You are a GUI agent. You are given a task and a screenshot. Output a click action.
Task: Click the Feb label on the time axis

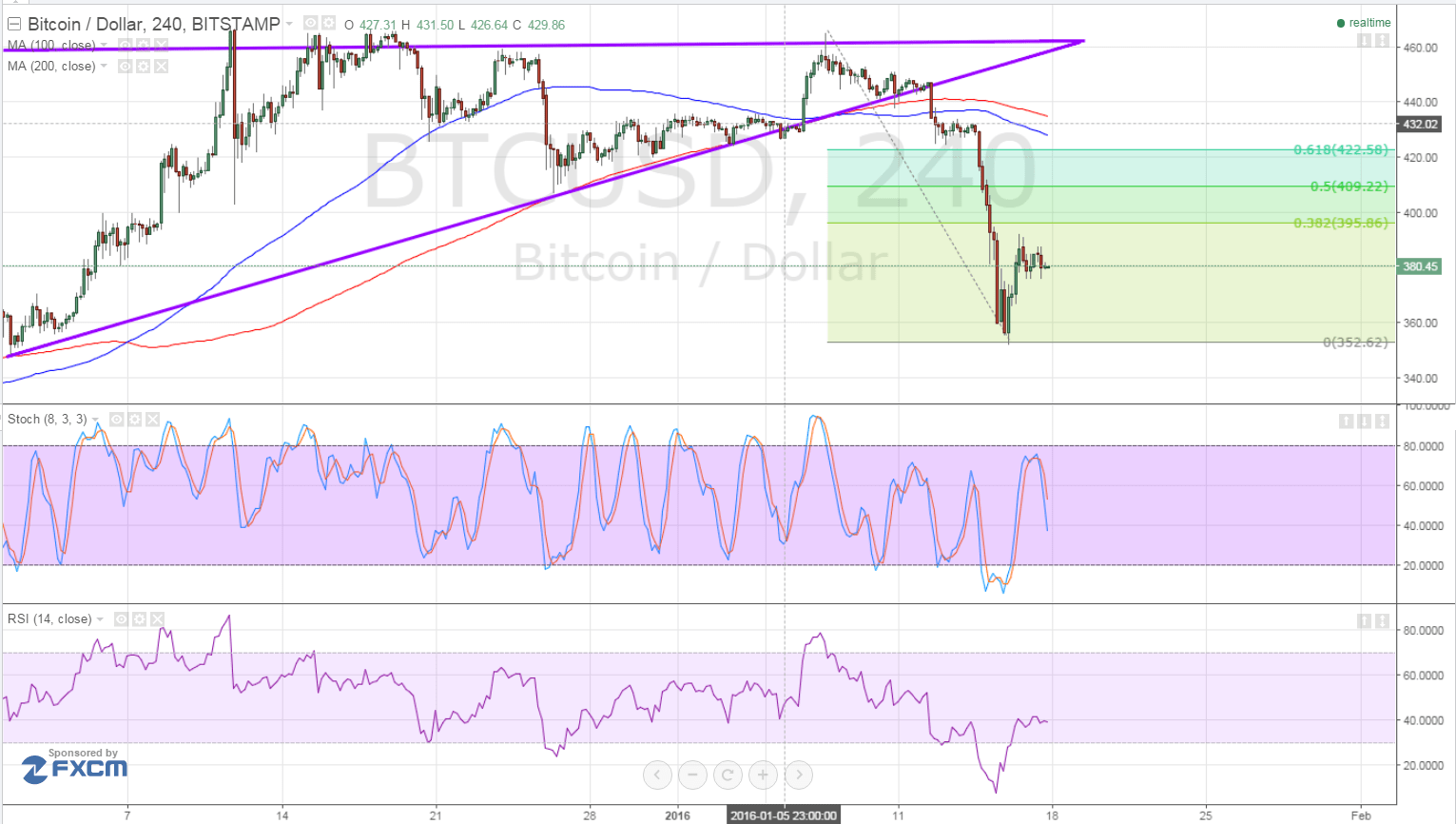(1360, 815)
